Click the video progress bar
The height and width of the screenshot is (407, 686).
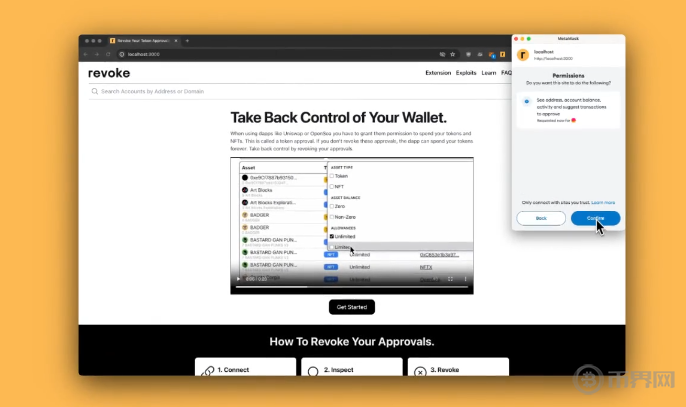point(352,287)
